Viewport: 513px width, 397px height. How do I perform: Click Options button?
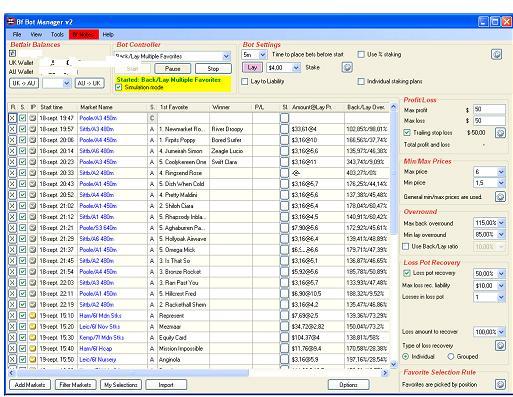(348, 385)
